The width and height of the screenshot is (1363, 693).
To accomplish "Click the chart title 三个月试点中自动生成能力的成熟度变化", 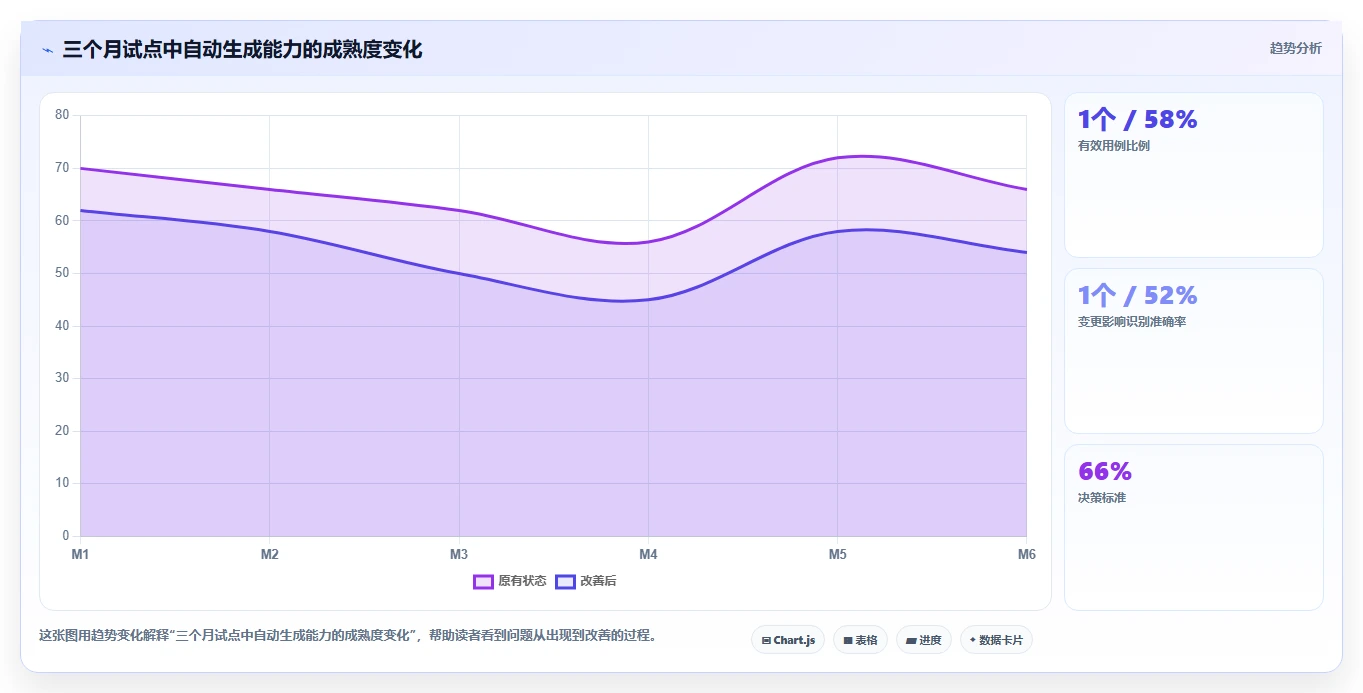I will [x=242, y=49].
